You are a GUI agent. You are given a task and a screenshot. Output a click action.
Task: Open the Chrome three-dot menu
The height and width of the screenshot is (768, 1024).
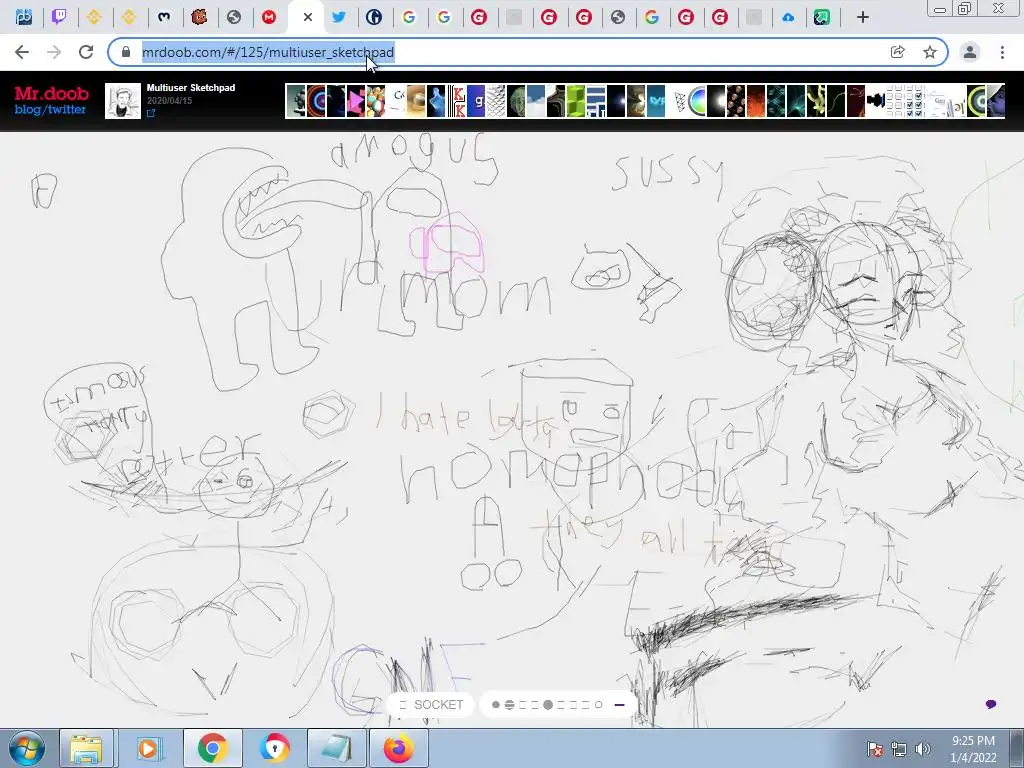1002,52
